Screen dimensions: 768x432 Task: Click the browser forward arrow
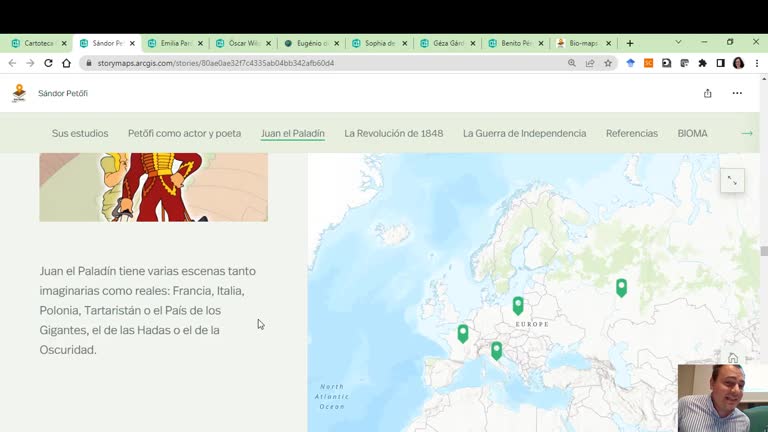(x=30, y=63)
